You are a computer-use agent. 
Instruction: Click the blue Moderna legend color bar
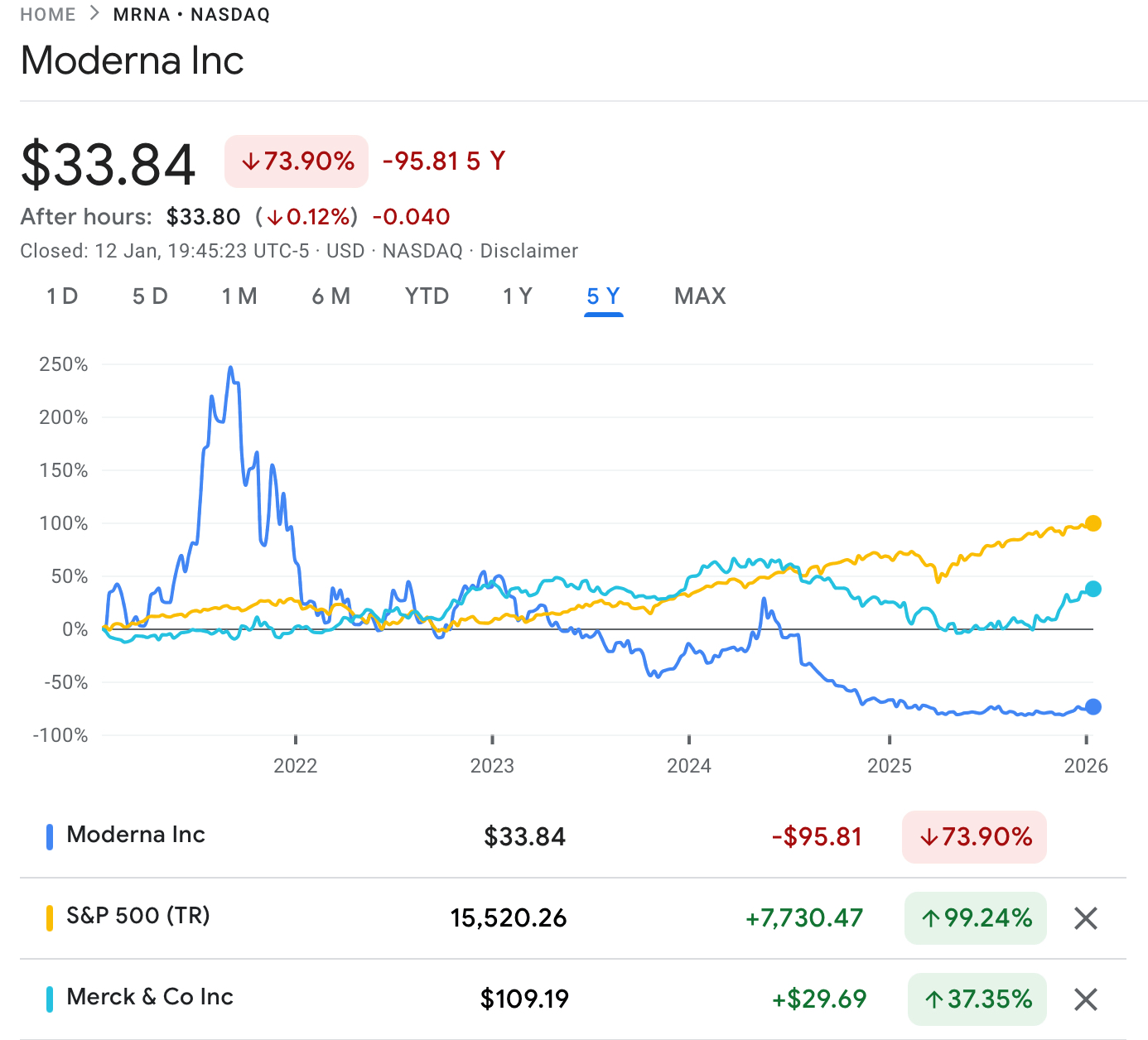point(49,837)
